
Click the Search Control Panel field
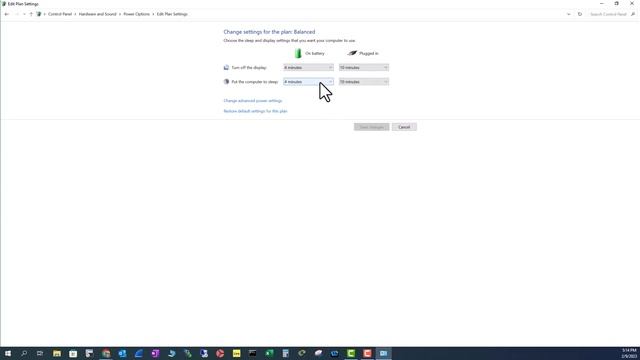[608, 14]
